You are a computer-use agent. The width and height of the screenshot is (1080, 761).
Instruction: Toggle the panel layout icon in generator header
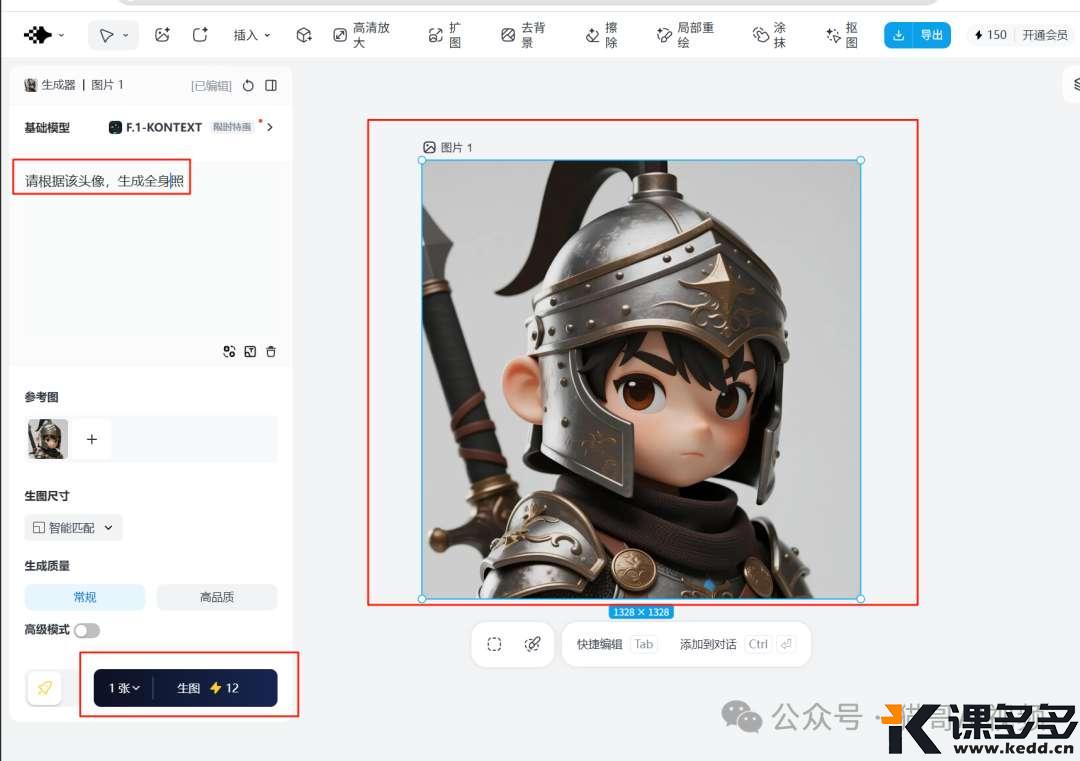tap(271, 85)
